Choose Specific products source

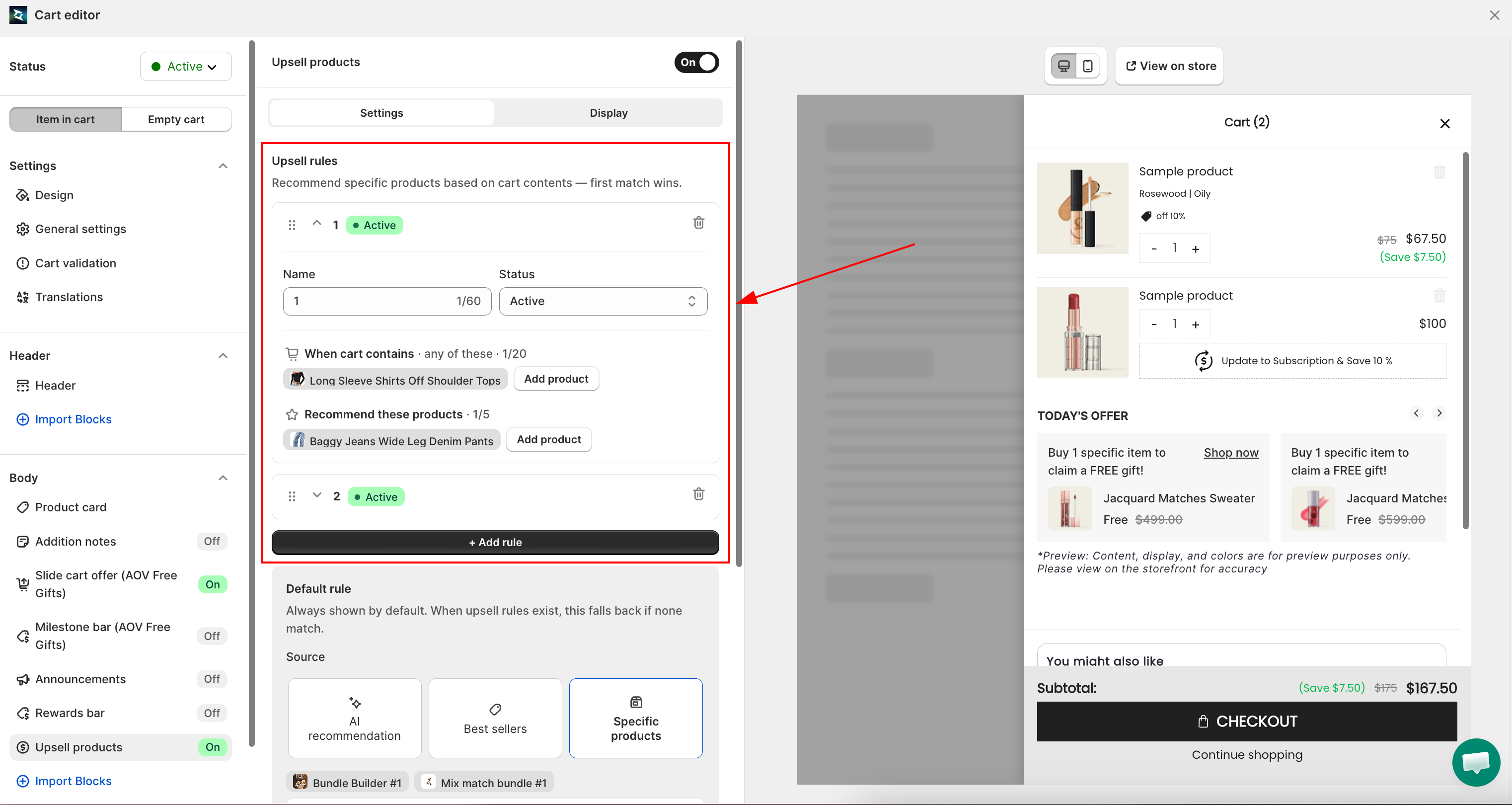636,718
